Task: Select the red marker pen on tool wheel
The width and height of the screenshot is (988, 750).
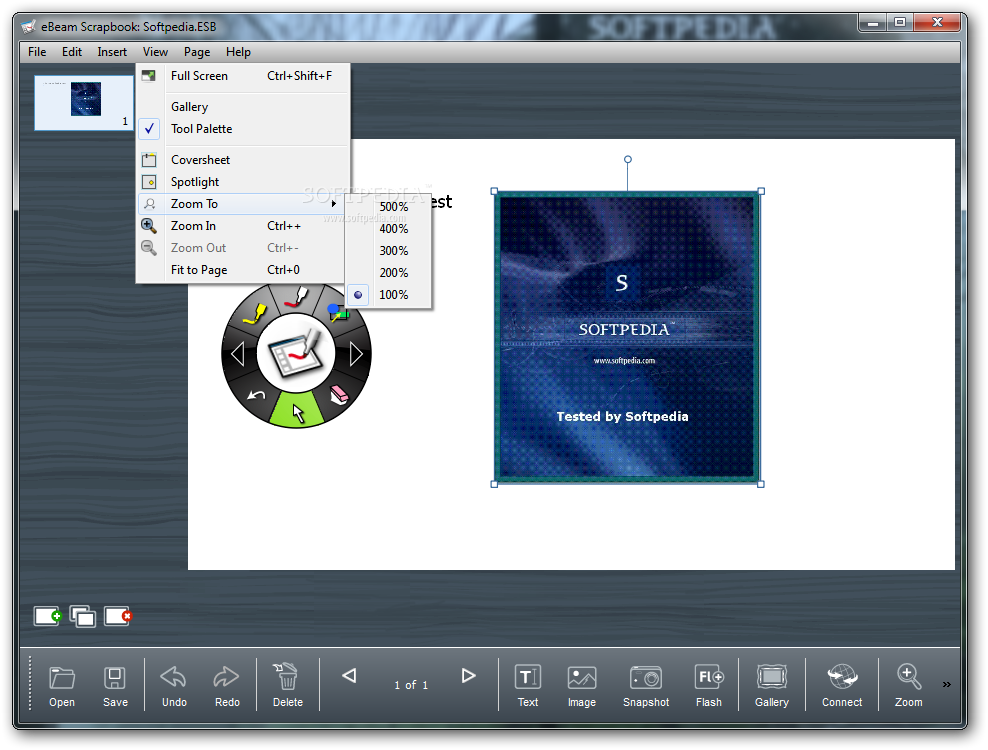Action: pos(296,297)
